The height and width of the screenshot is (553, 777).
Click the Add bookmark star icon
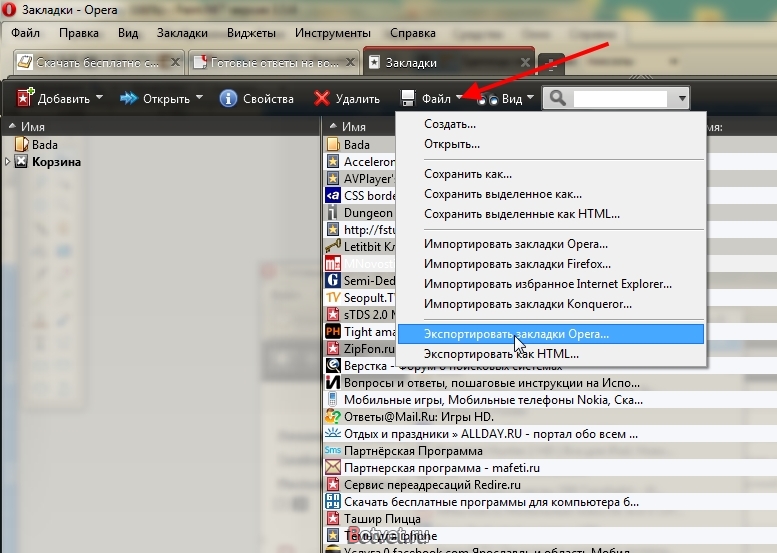(x=25, y=98)
